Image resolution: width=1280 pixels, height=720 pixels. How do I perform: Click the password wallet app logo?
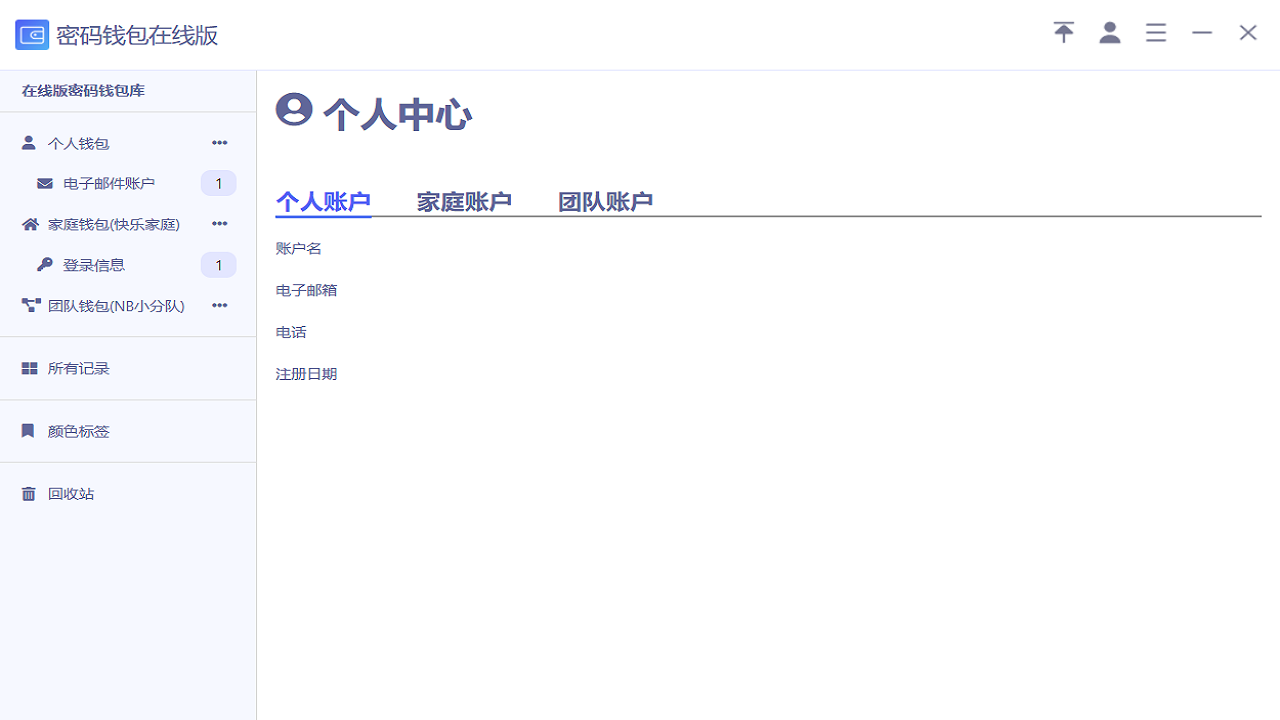coord(32,35)
